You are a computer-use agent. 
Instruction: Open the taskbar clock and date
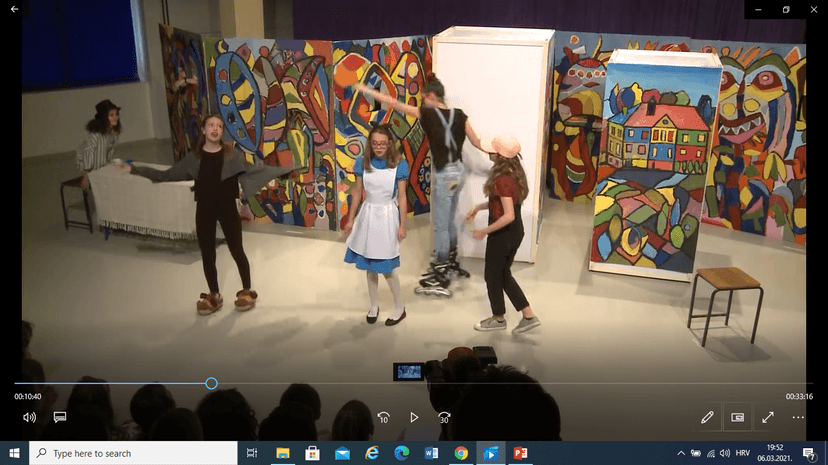click(774, 453)
